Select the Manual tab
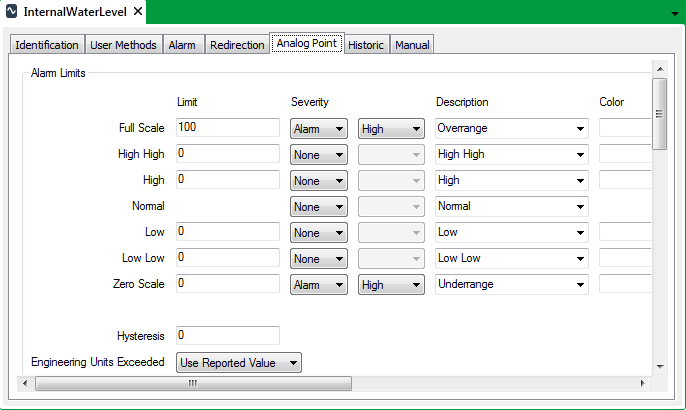This screenshot has height=410, width=686. point(412,45)
